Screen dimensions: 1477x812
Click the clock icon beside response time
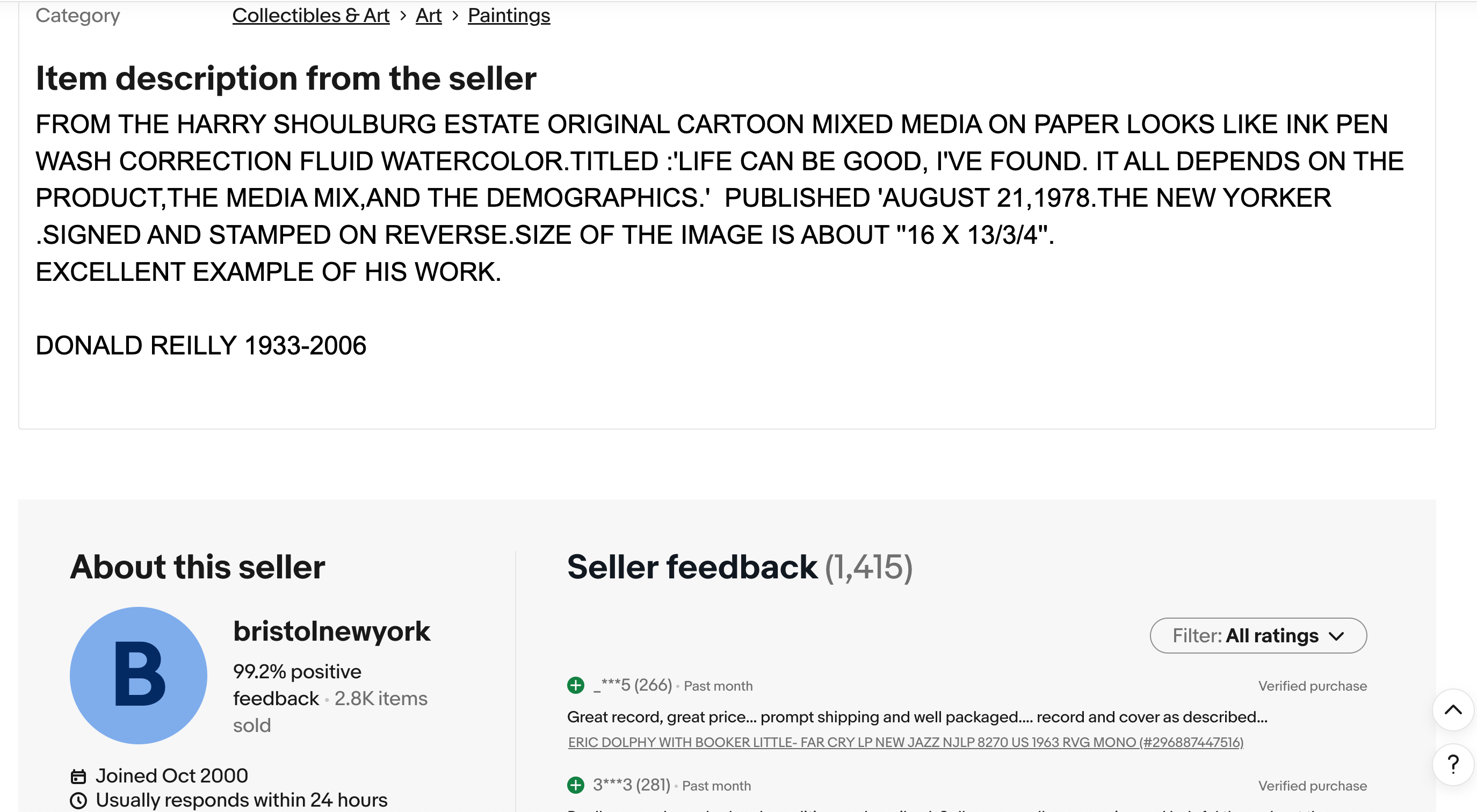(78, 801)
